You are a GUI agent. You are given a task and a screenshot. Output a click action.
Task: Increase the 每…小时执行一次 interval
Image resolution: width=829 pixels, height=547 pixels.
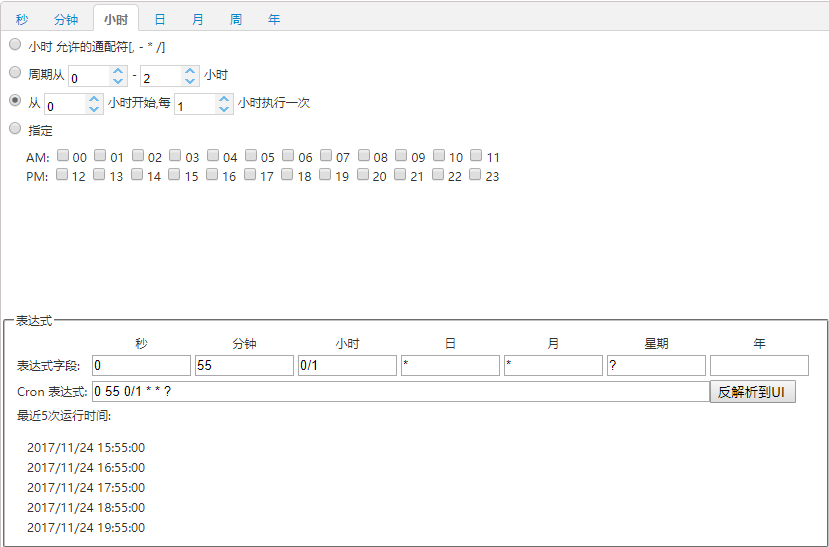point(224,99)
